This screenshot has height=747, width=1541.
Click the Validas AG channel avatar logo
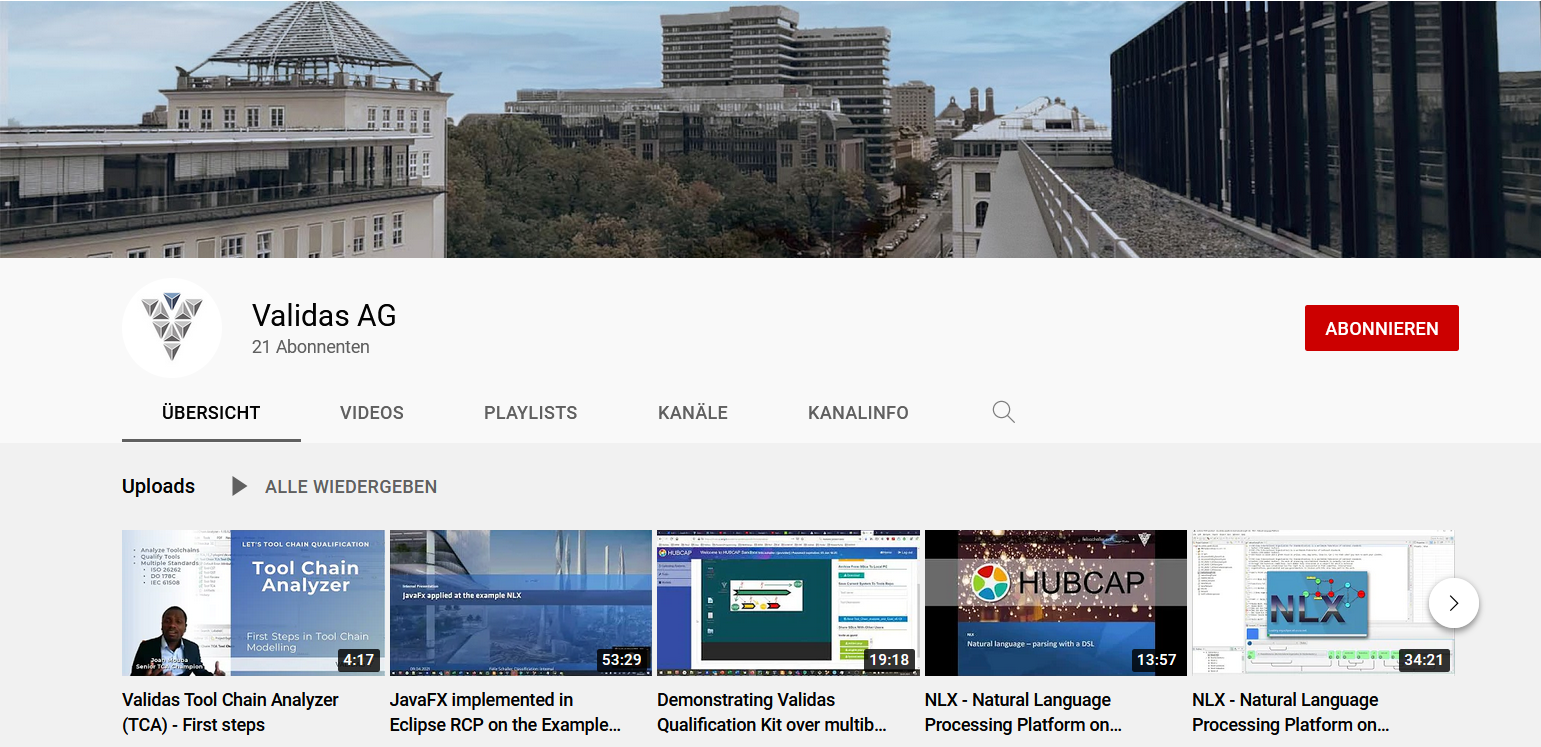172,328
